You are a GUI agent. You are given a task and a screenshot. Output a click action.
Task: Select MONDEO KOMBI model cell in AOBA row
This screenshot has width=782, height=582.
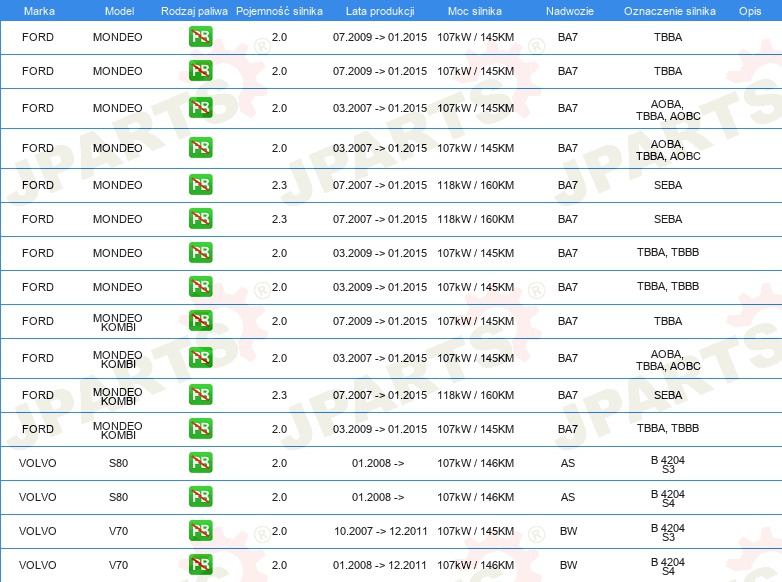coord(118,359)
